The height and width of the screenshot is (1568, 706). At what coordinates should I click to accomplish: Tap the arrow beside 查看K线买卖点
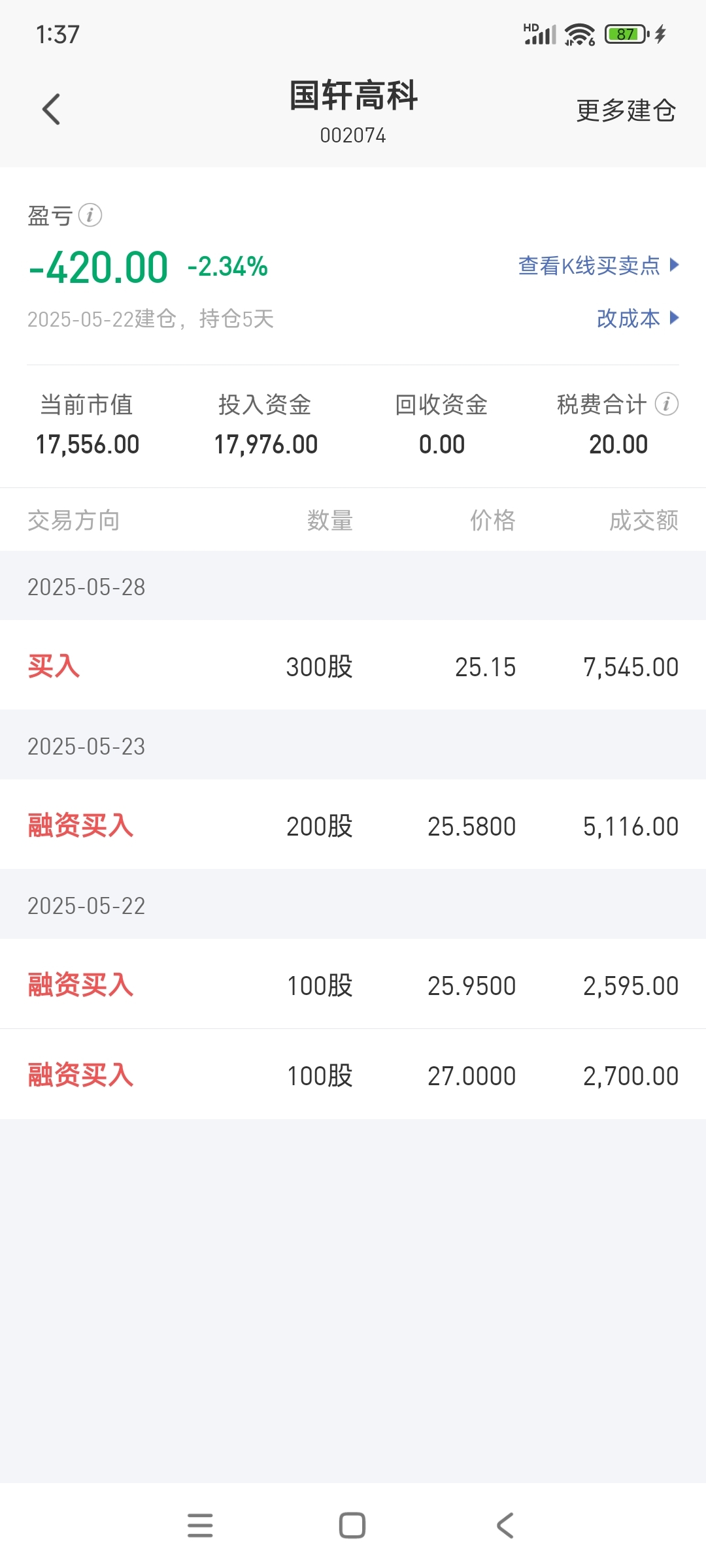click(675, 265)
